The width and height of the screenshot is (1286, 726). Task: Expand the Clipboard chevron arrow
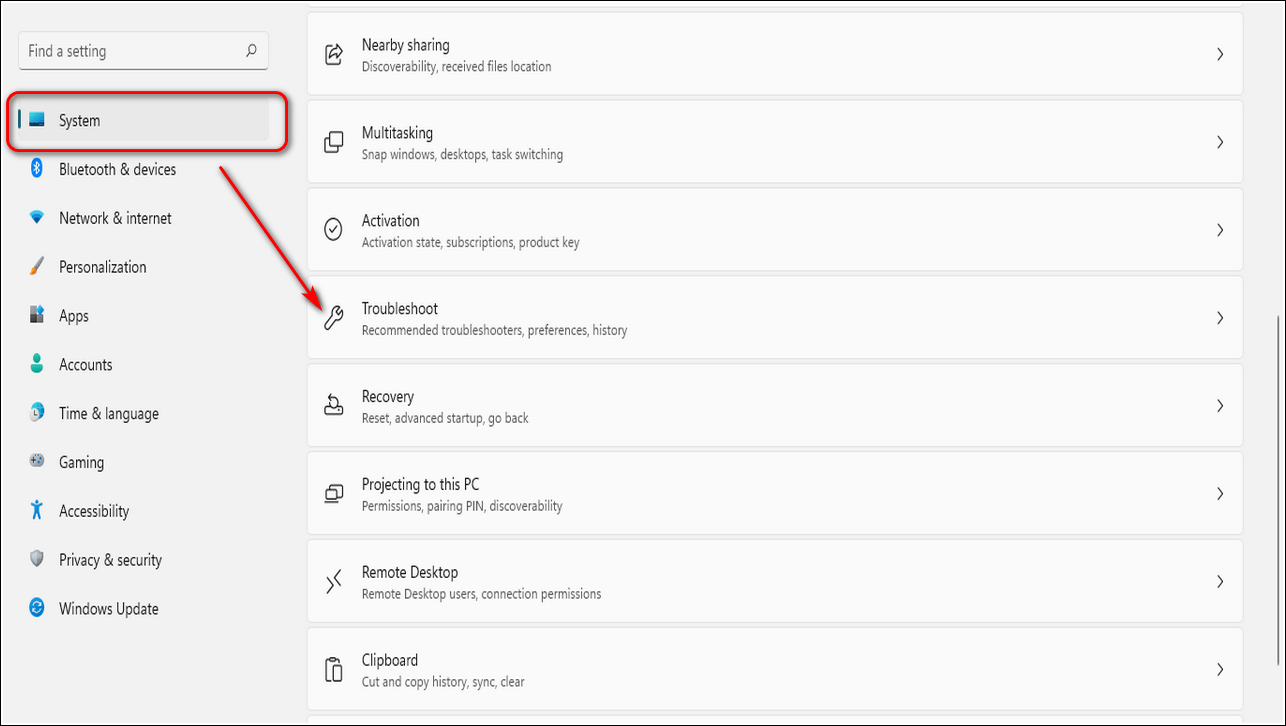click(1219, 669)
